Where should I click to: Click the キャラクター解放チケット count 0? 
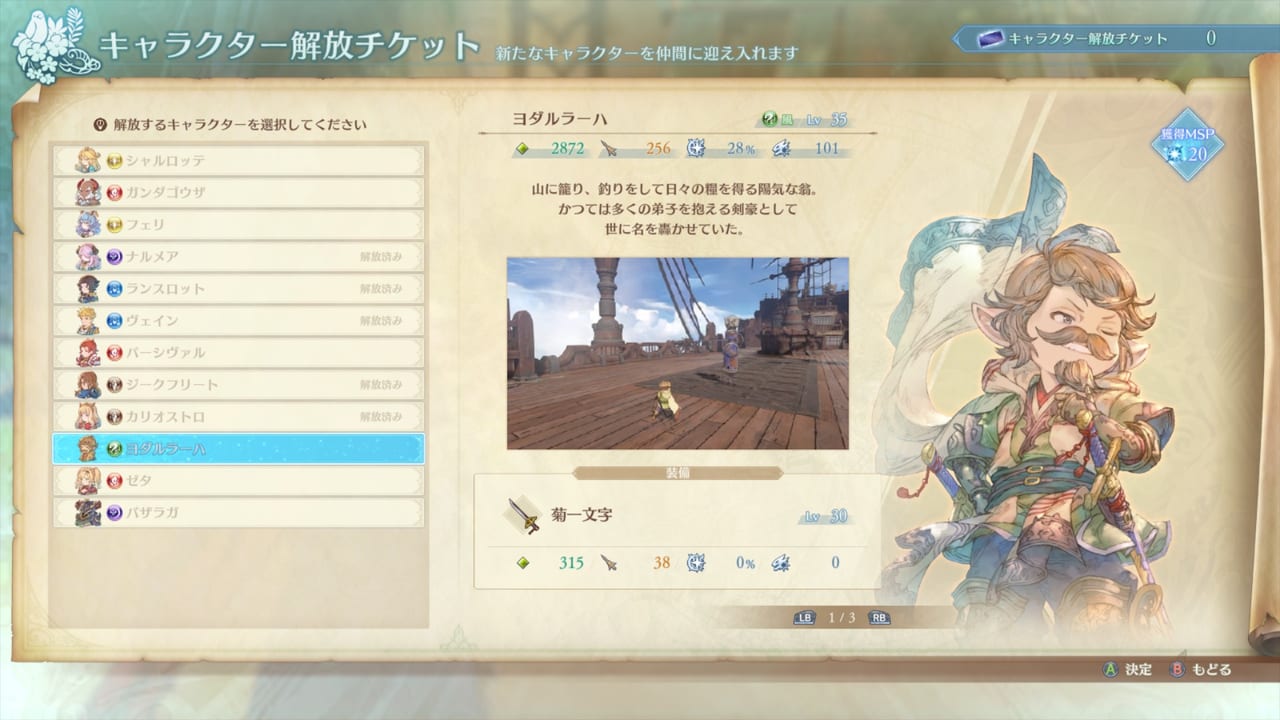[x=1211, y=38]
